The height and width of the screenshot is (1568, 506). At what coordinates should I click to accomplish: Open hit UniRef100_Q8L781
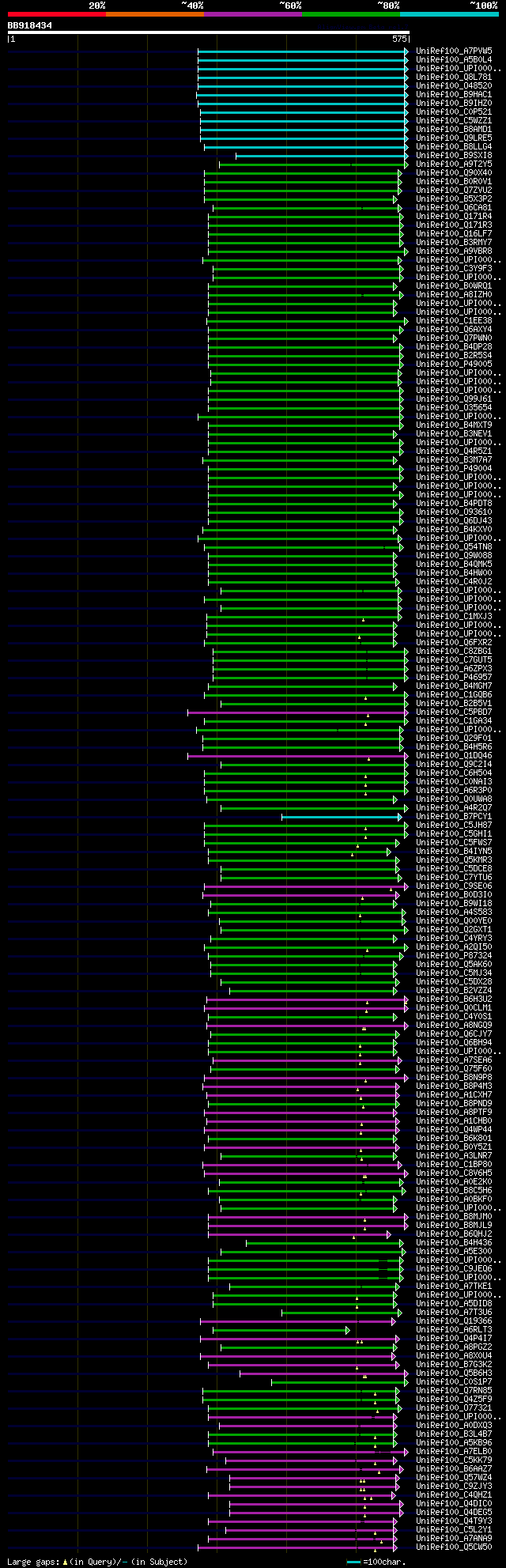point(454,77)
